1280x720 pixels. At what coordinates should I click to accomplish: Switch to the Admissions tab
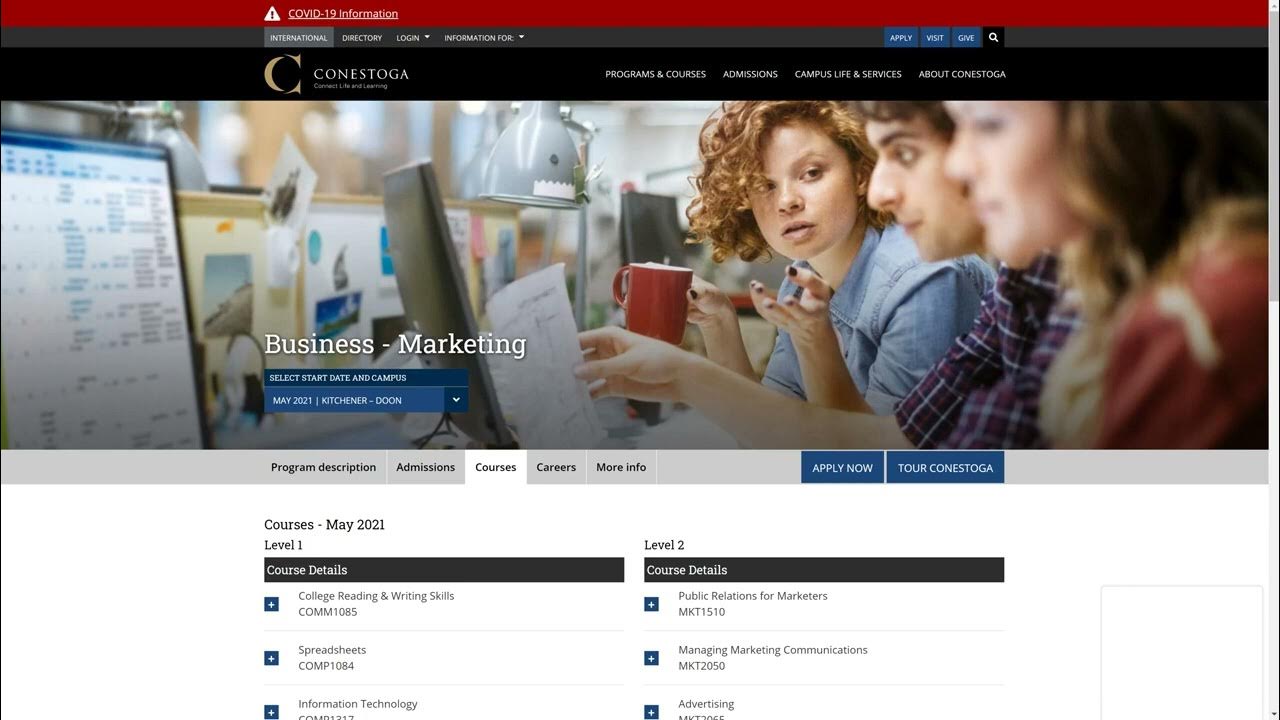[x=425, y=467]
